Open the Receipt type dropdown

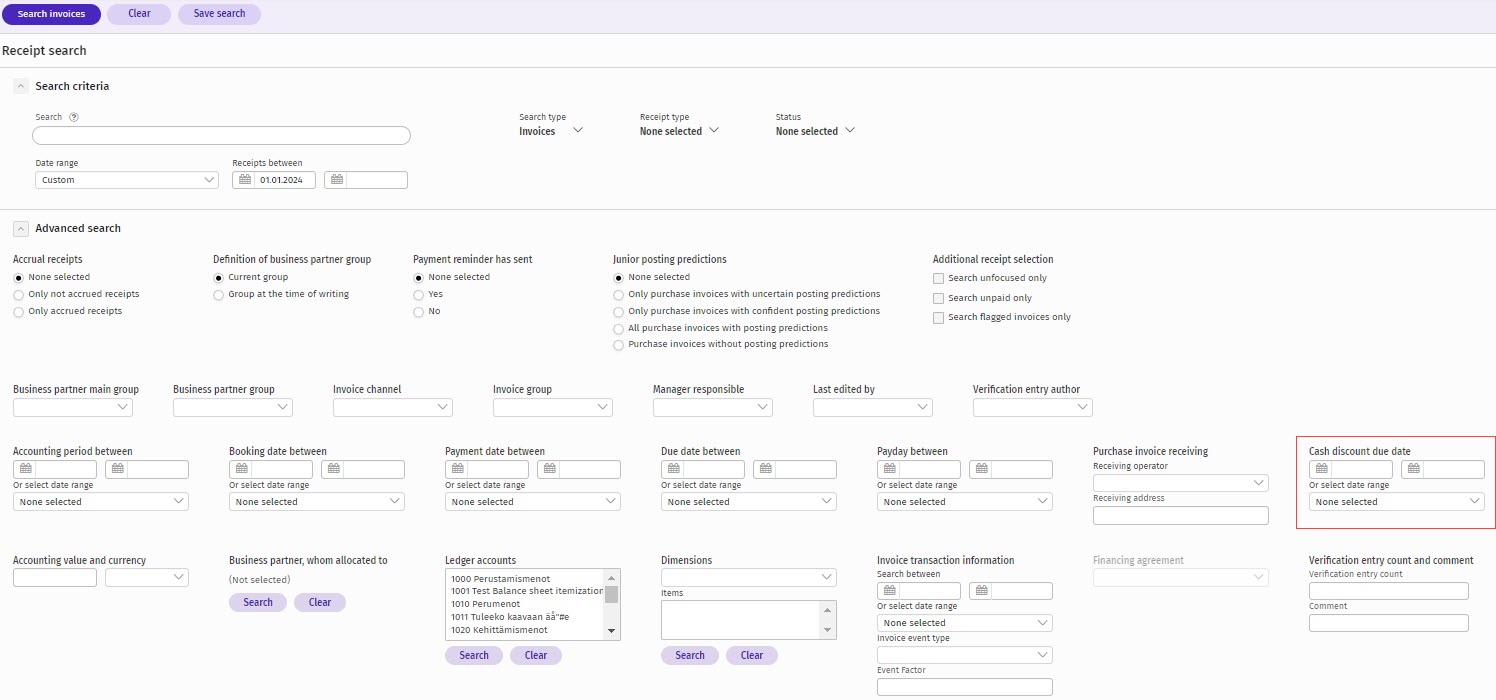(x=679, y=131)
